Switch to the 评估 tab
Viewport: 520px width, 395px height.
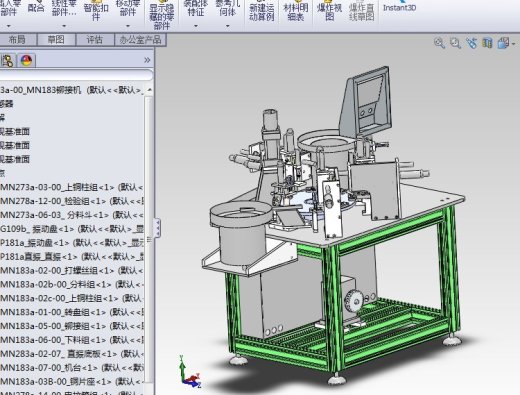[x=95, y=40]
